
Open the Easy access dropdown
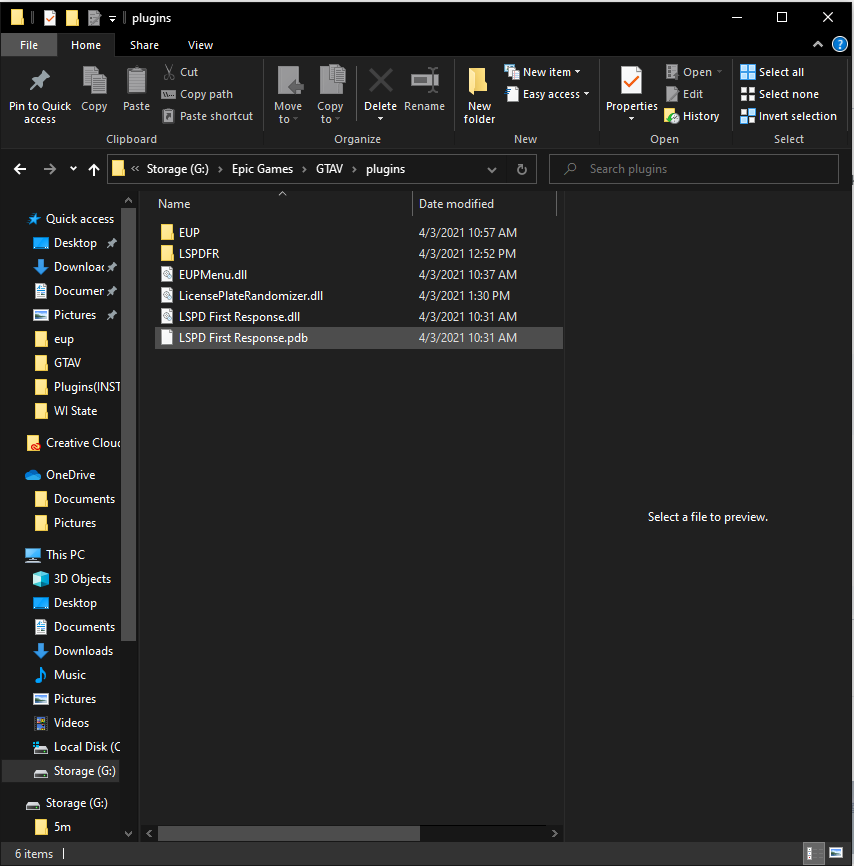click(x=547, y=94)
